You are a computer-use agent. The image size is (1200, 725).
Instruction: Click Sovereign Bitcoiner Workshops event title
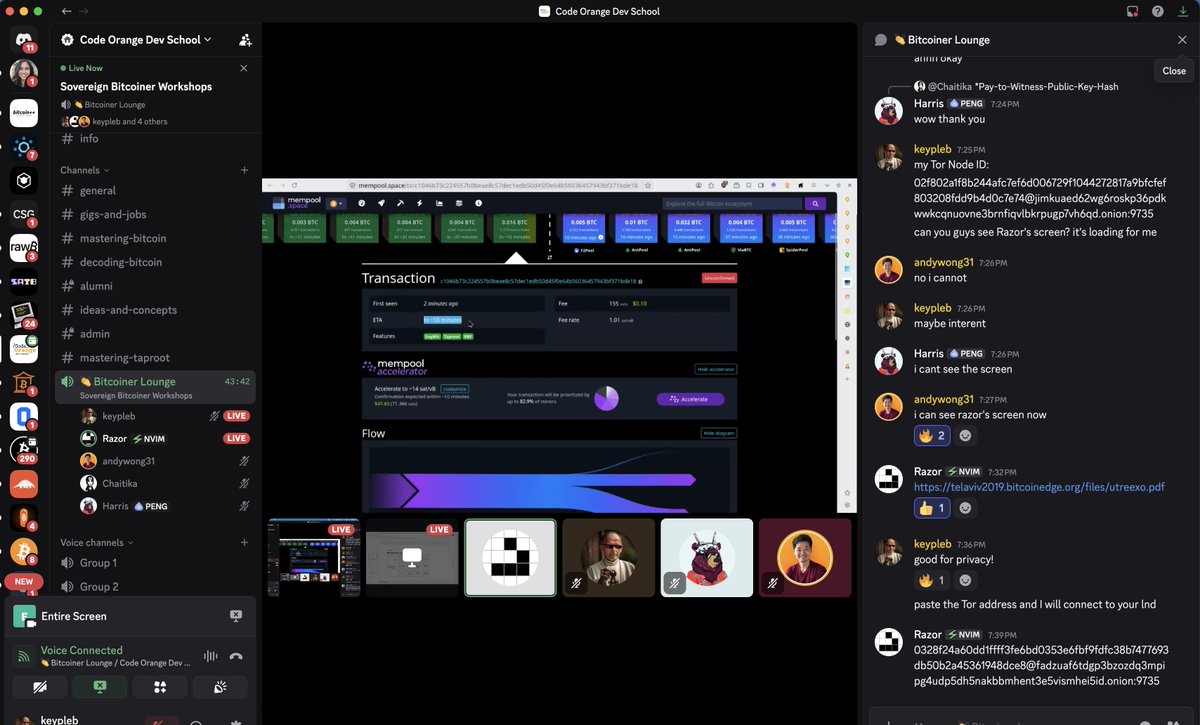136,86
